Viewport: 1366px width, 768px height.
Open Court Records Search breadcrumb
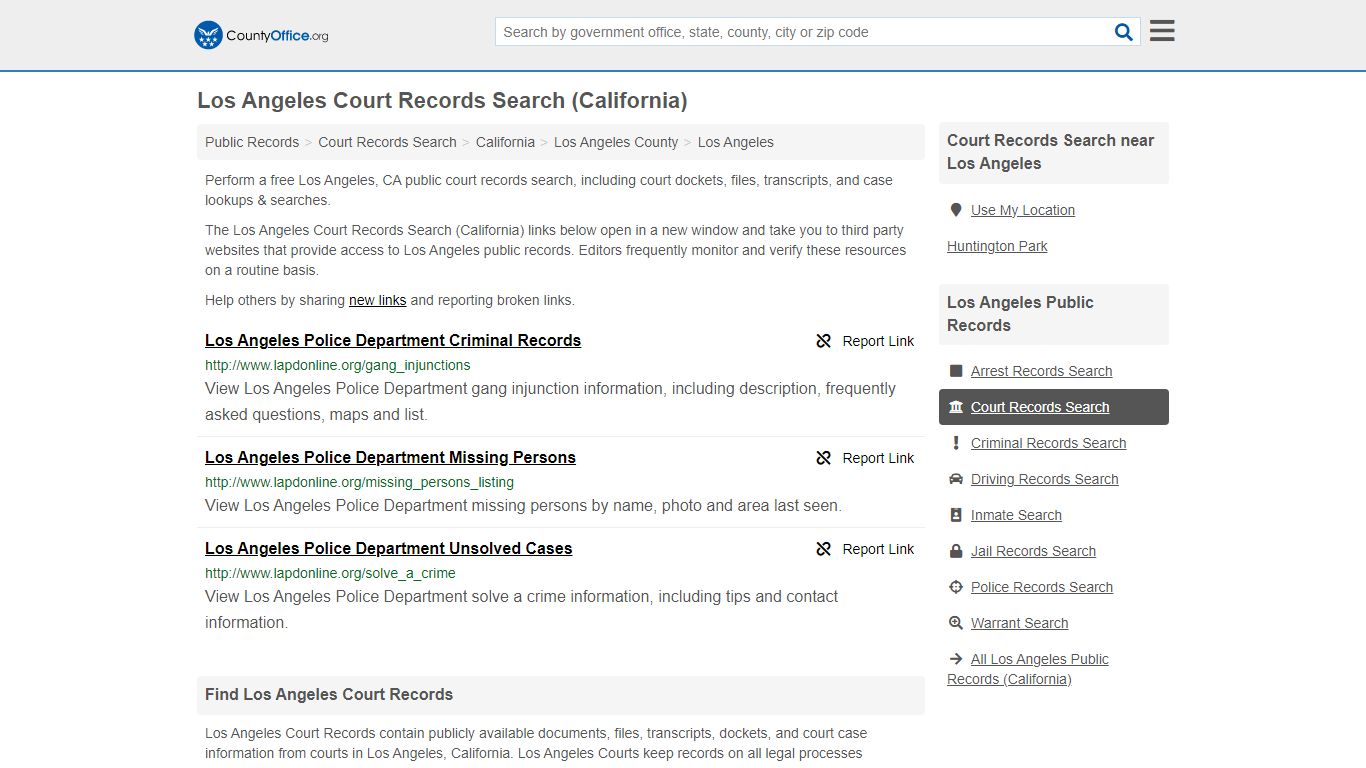[387, 142]
